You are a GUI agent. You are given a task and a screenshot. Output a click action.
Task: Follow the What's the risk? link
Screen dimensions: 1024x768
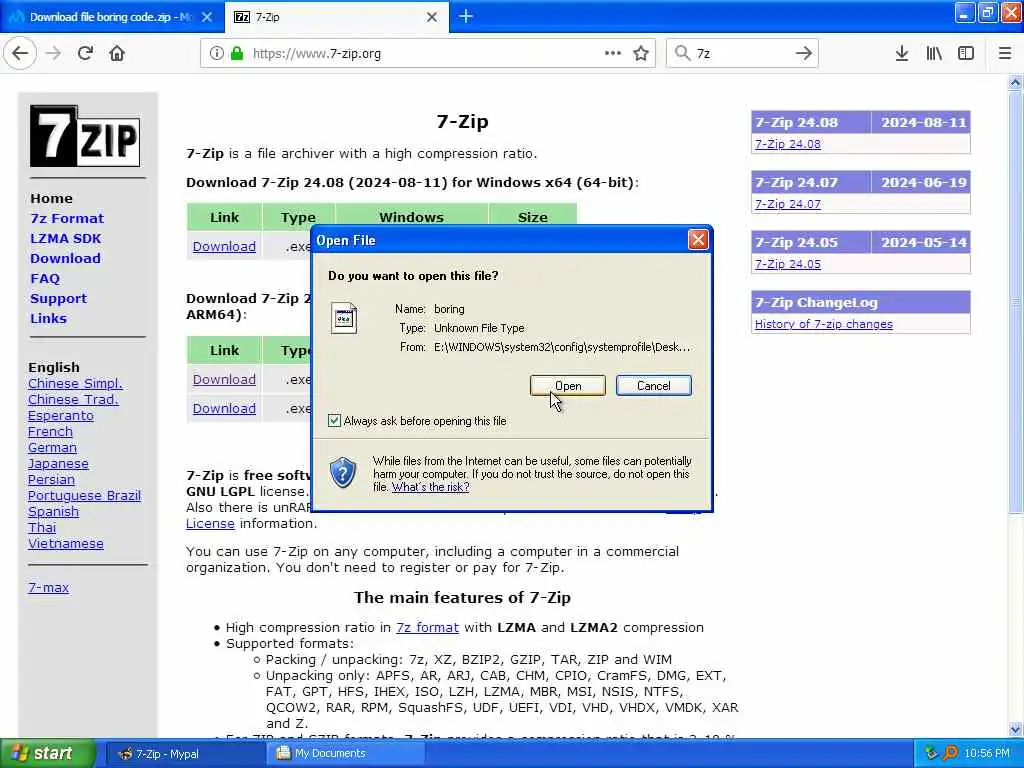coord(430,487)
